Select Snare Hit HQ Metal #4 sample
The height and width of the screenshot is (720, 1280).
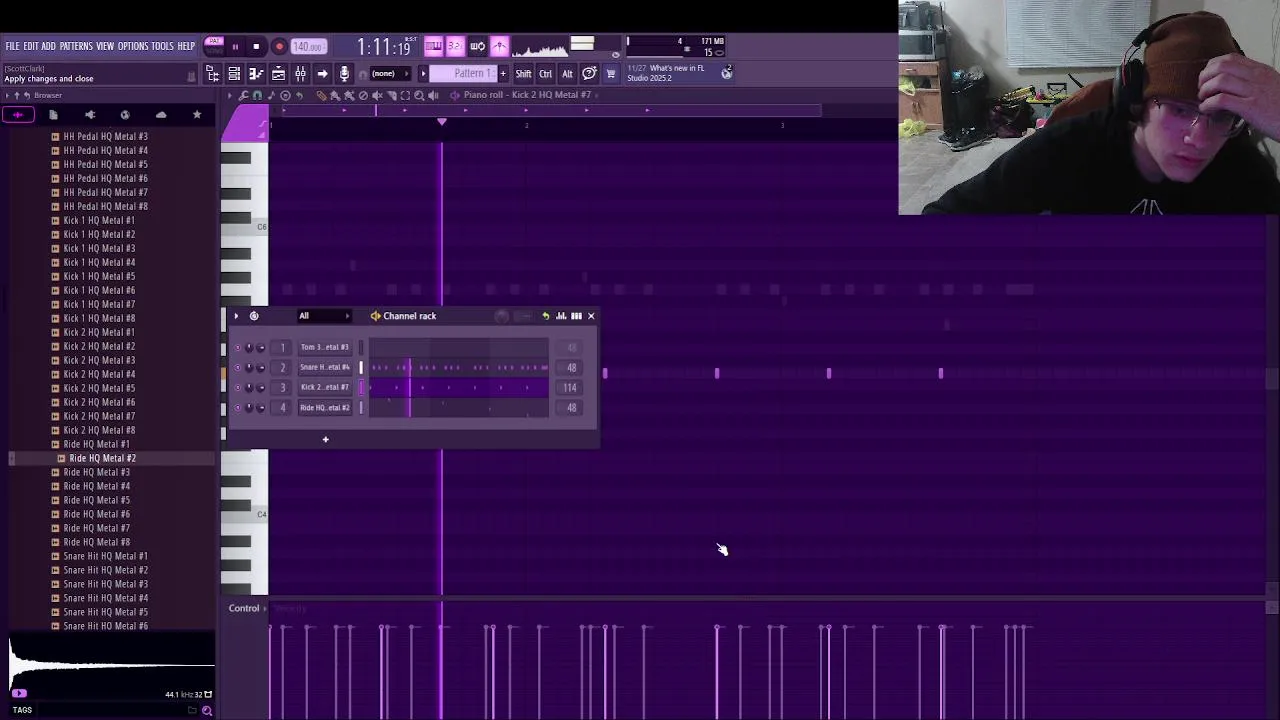point(105,598)
